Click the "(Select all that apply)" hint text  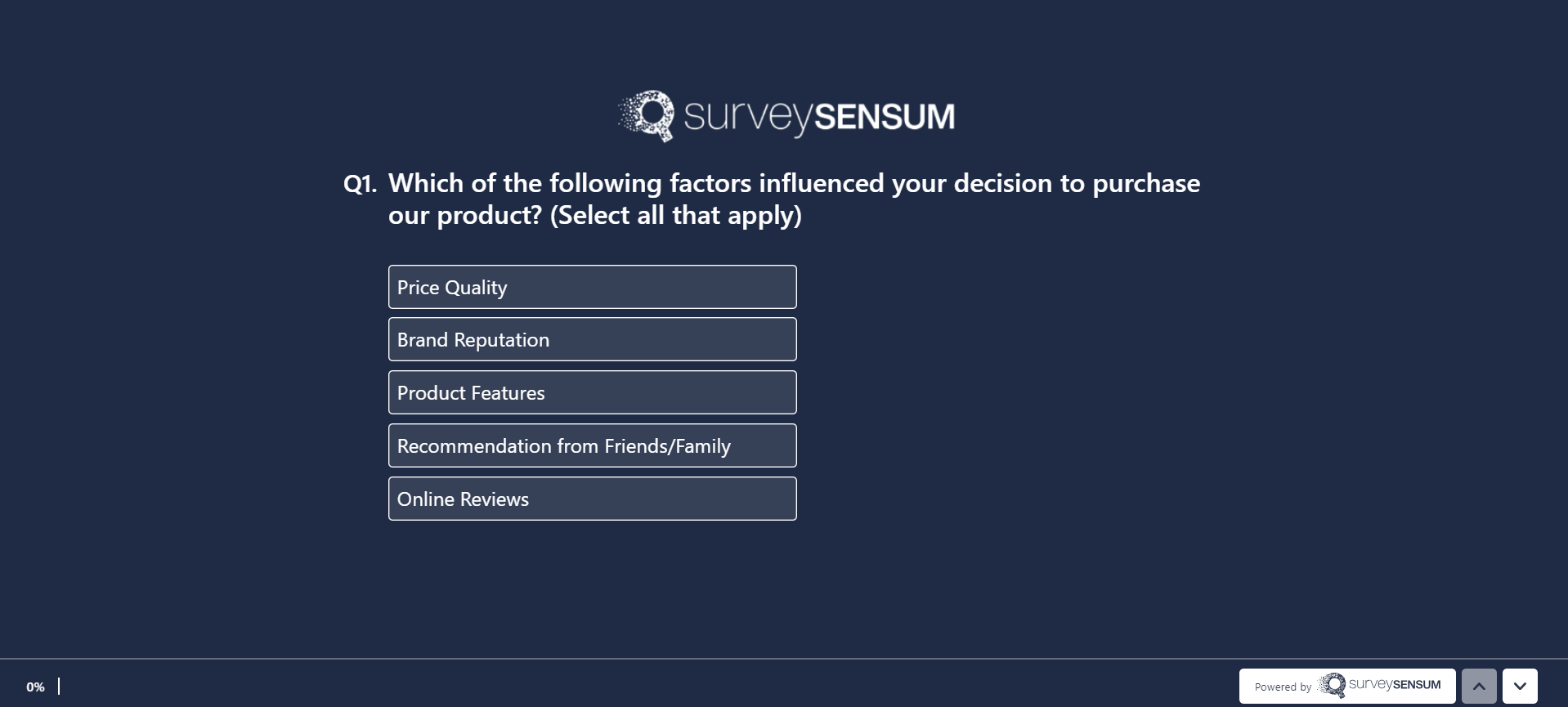point(675,215)
